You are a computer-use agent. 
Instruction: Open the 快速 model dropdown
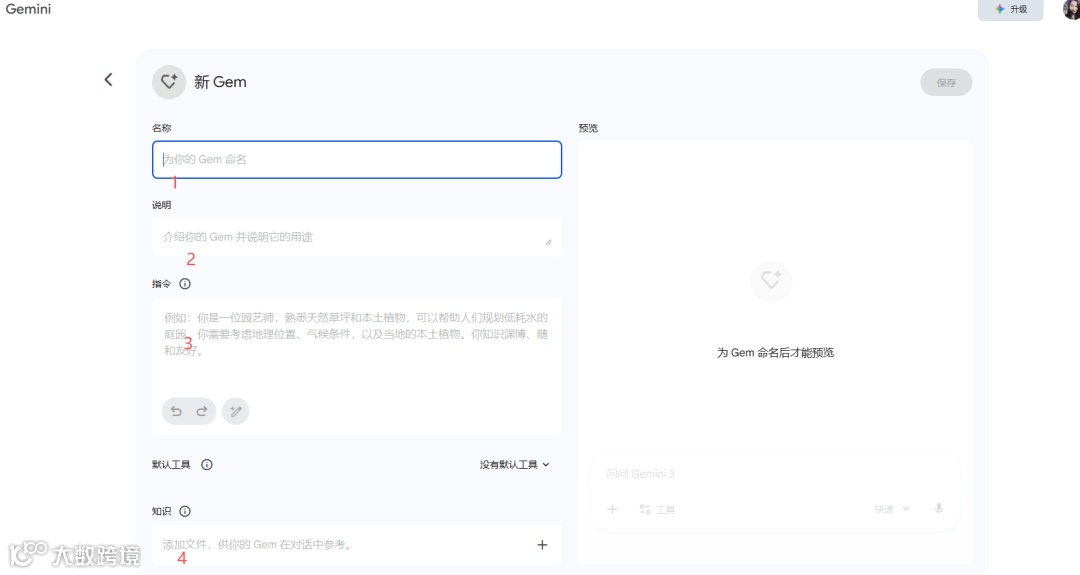892,509
